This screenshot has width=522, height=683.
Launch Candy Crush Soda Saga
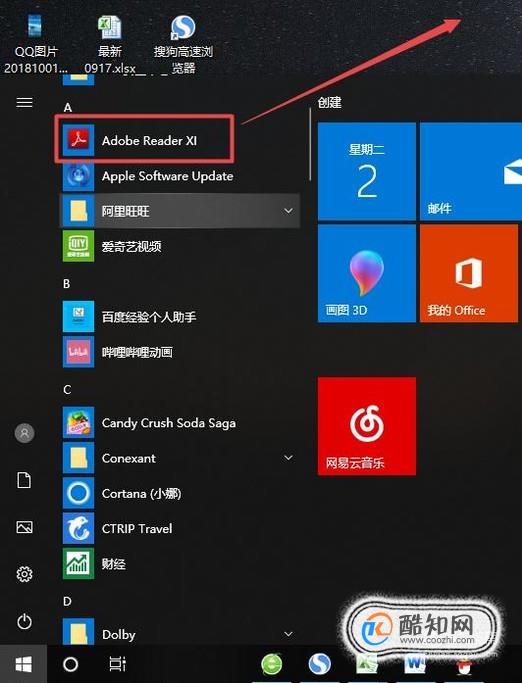[x=179, y=423]
